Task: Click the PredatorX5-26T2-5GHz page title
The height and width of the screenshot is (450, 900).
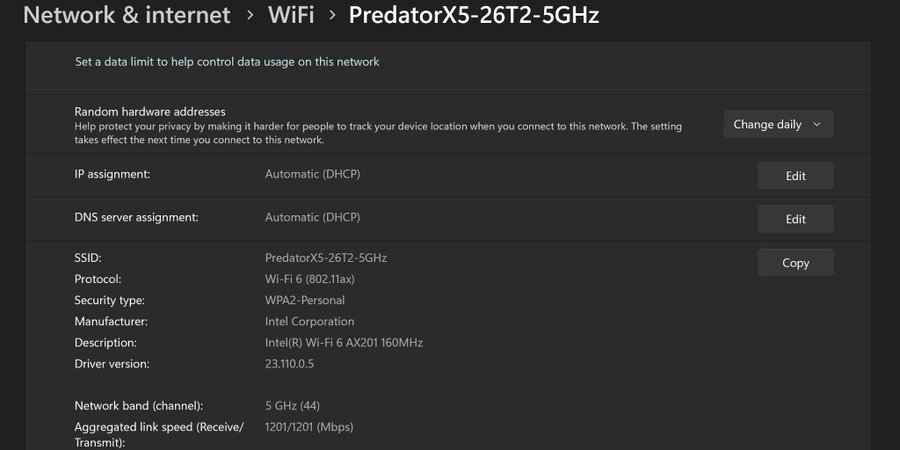Action: point(474,16)
